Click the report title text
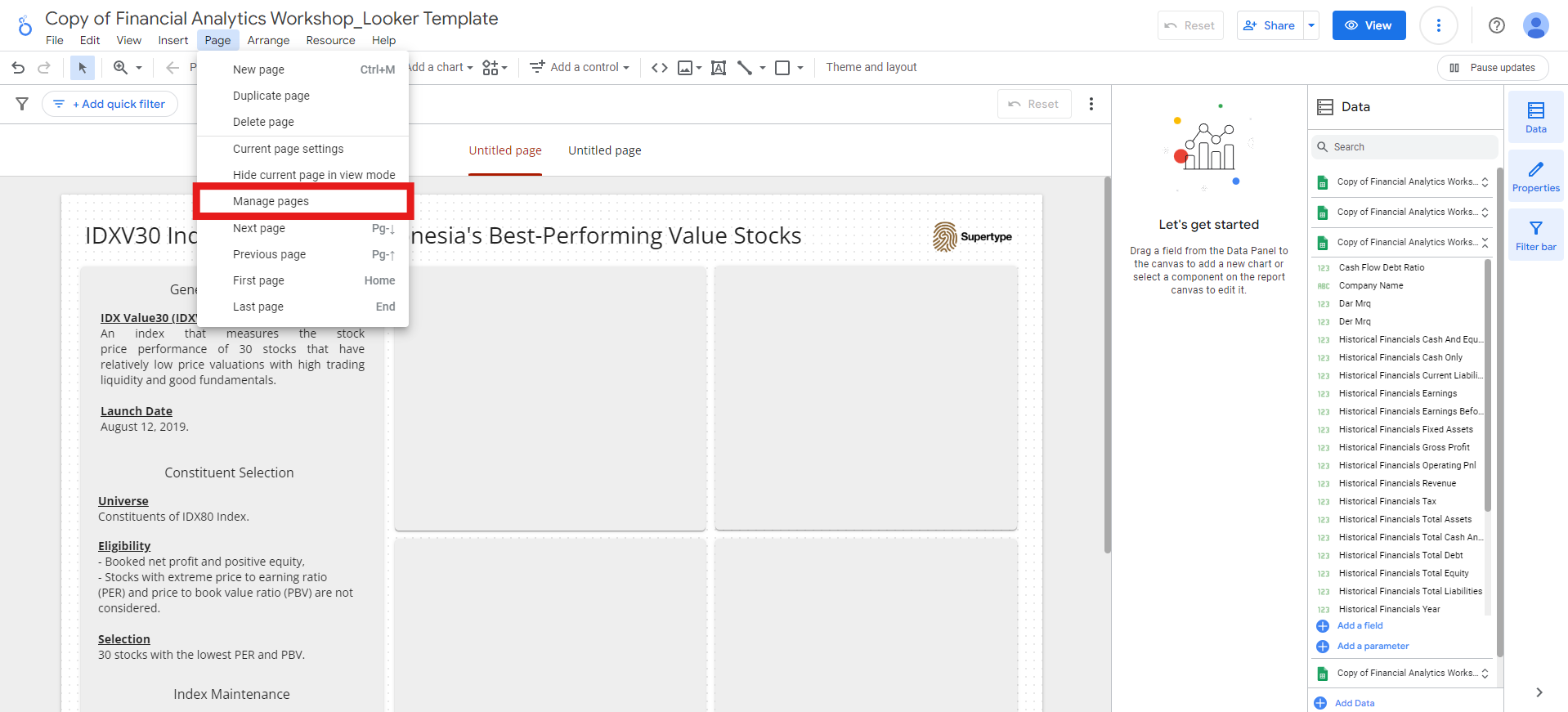The width and height of the screenshot is (1568, 712). point(443,235)
